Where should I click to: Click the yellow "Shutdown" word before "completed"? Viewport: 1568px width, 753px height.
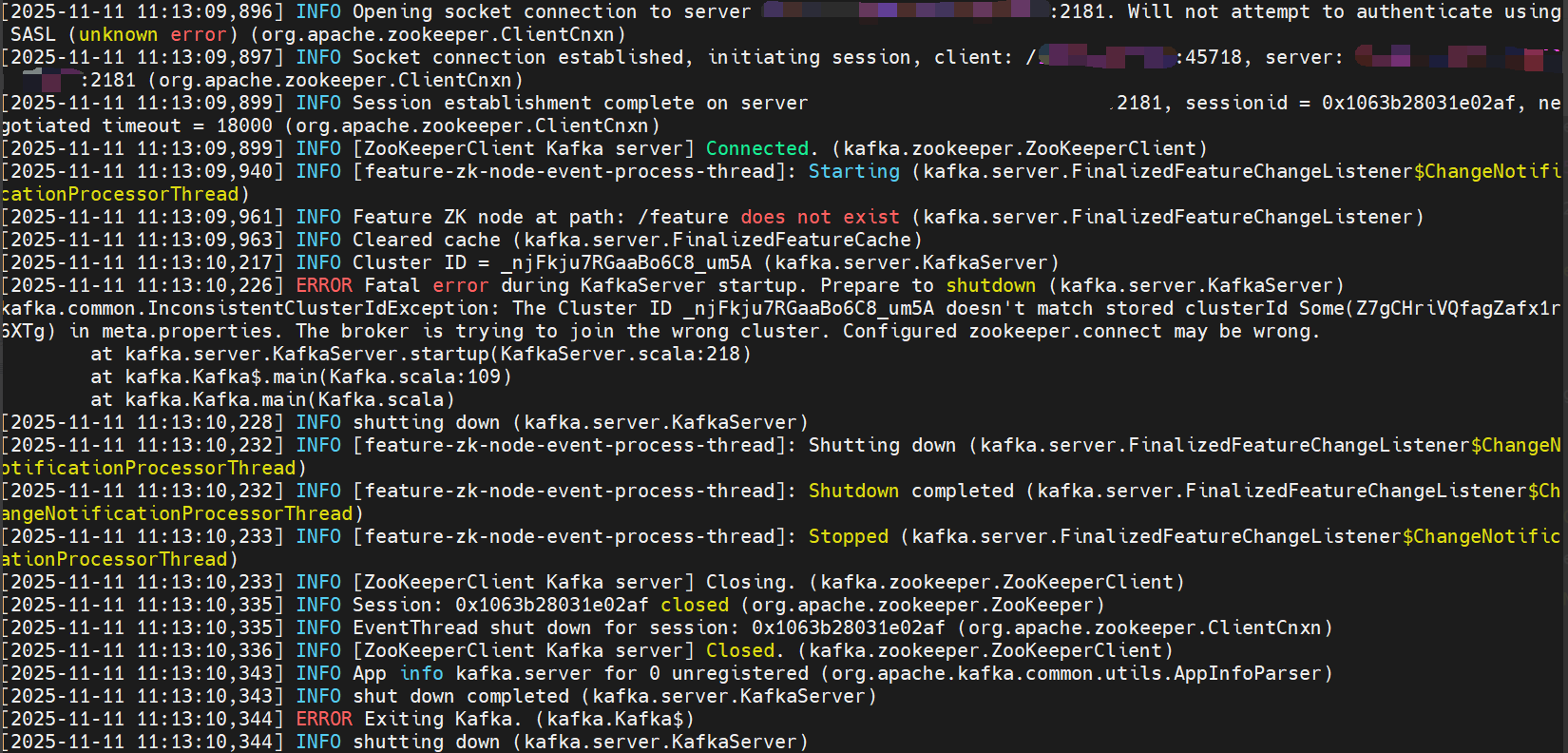(x=852, y=491)
